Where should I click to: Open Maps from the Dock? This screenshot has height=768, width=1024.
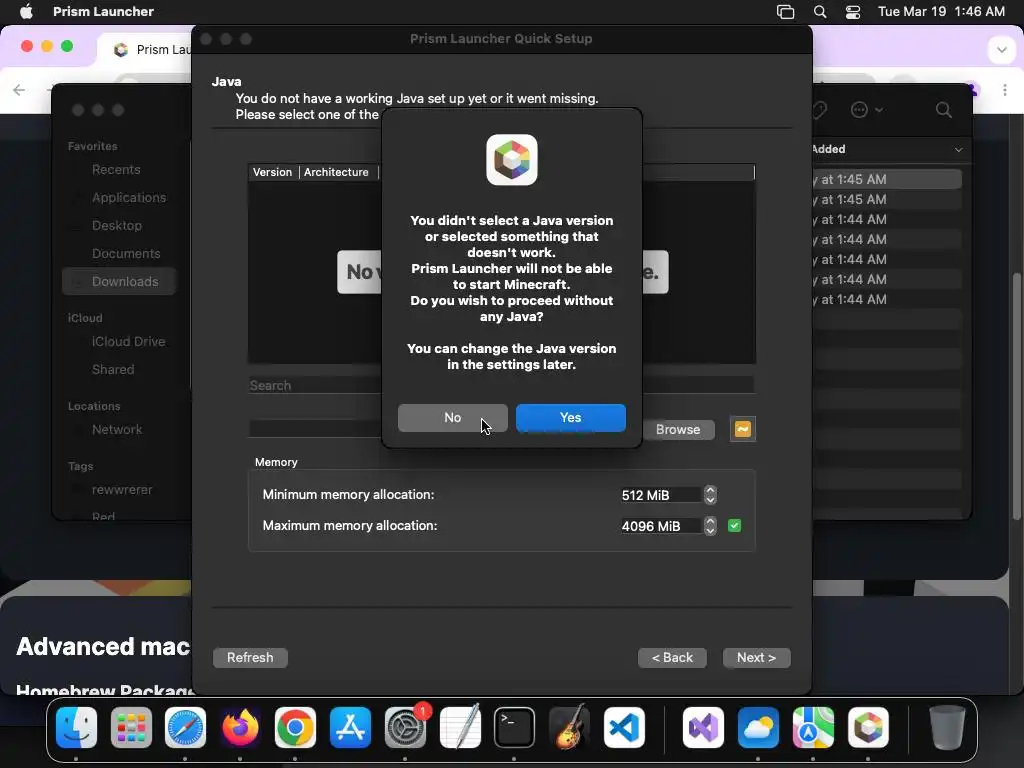pos(813,727)
